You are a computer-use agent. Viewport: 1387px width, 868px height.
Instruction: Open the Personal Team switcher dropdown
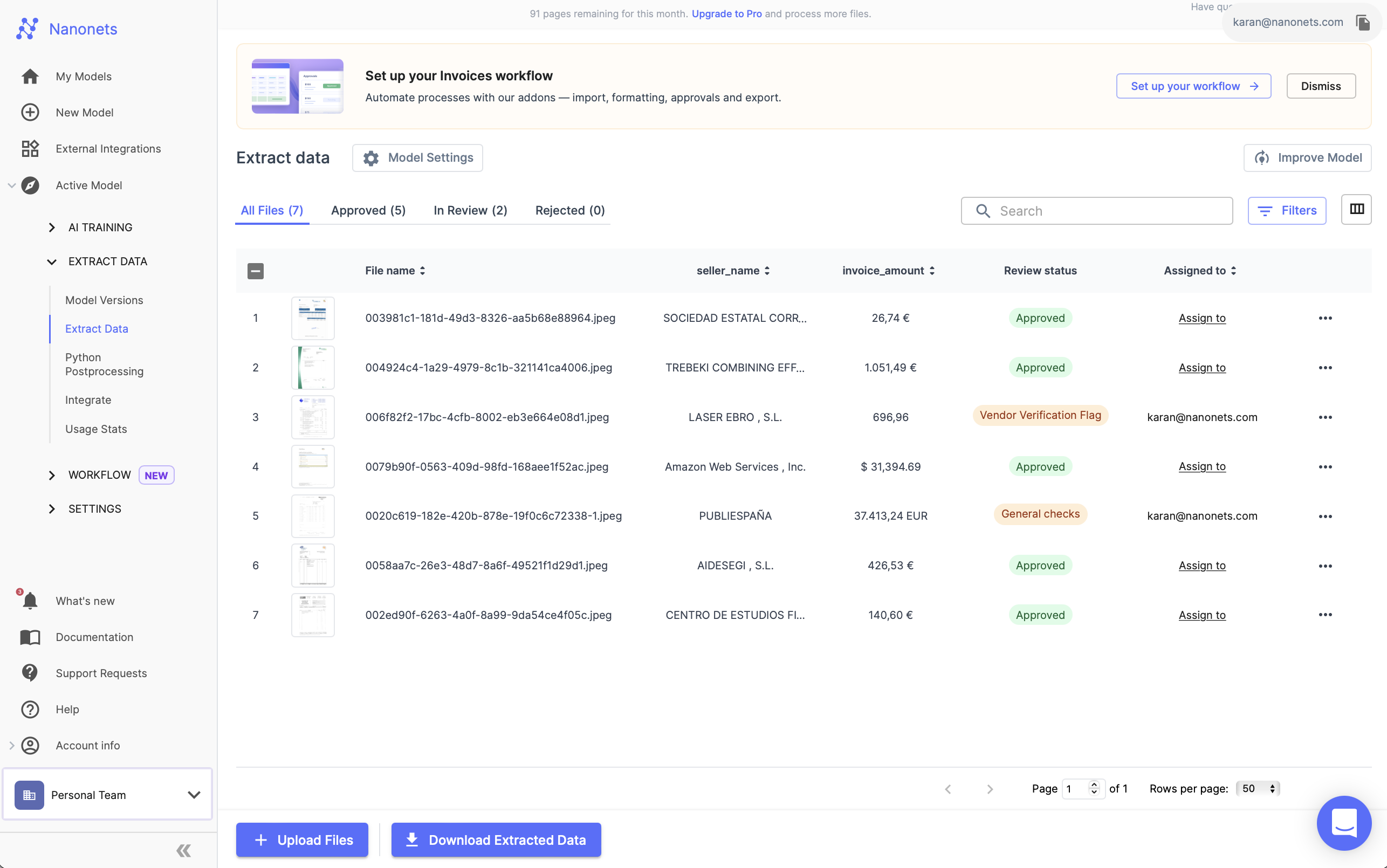(x=193, y=795)
